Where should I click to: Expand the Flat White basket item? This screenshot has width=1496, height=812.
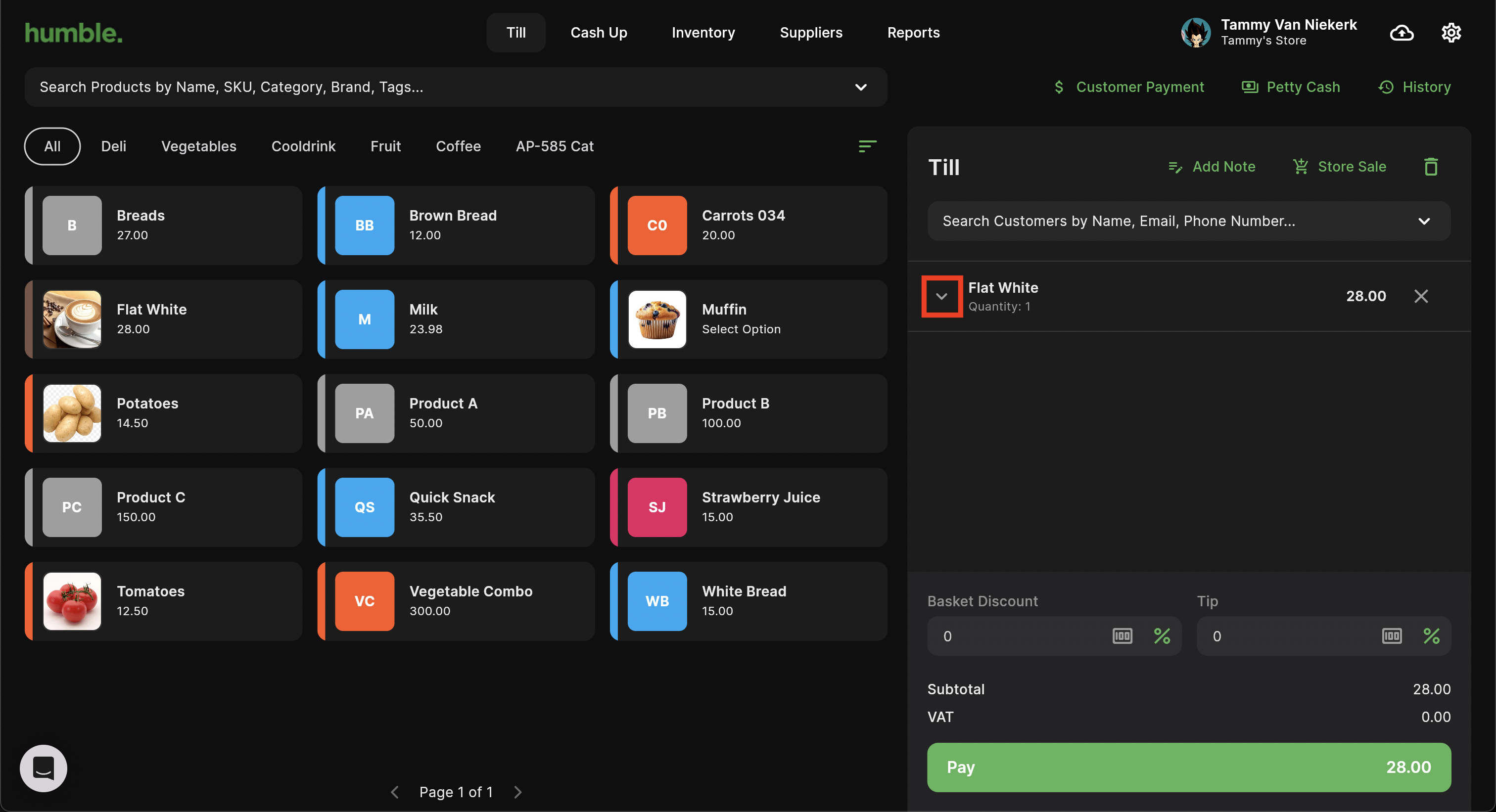click(x=941, y=296)
